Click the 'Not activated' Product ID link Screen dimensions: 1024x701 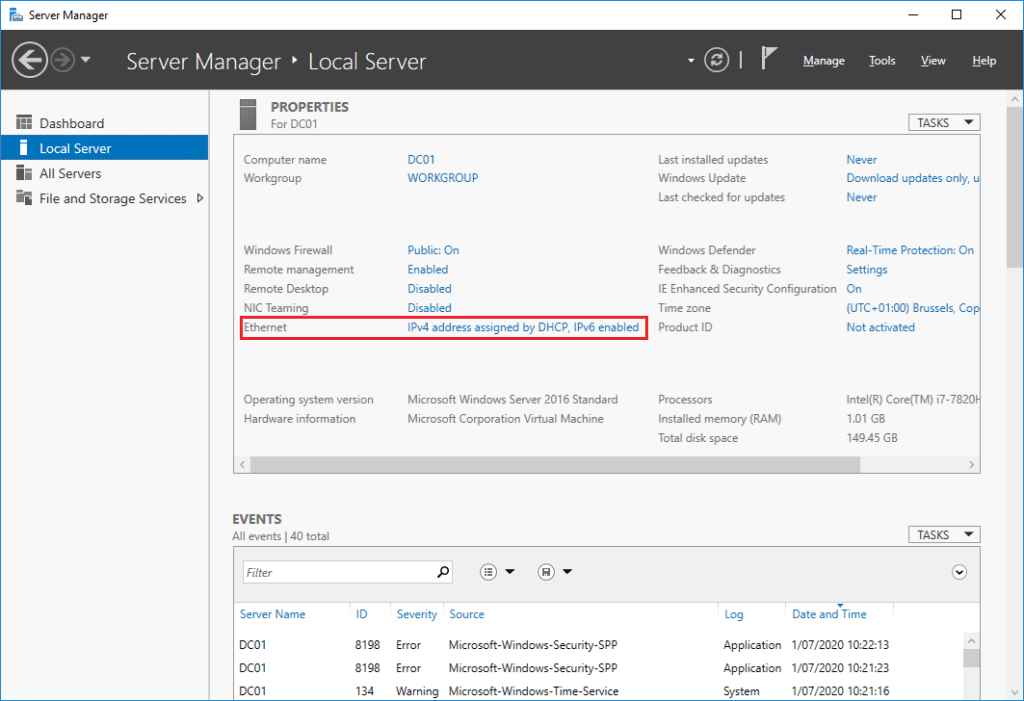[x=880, y=327]
